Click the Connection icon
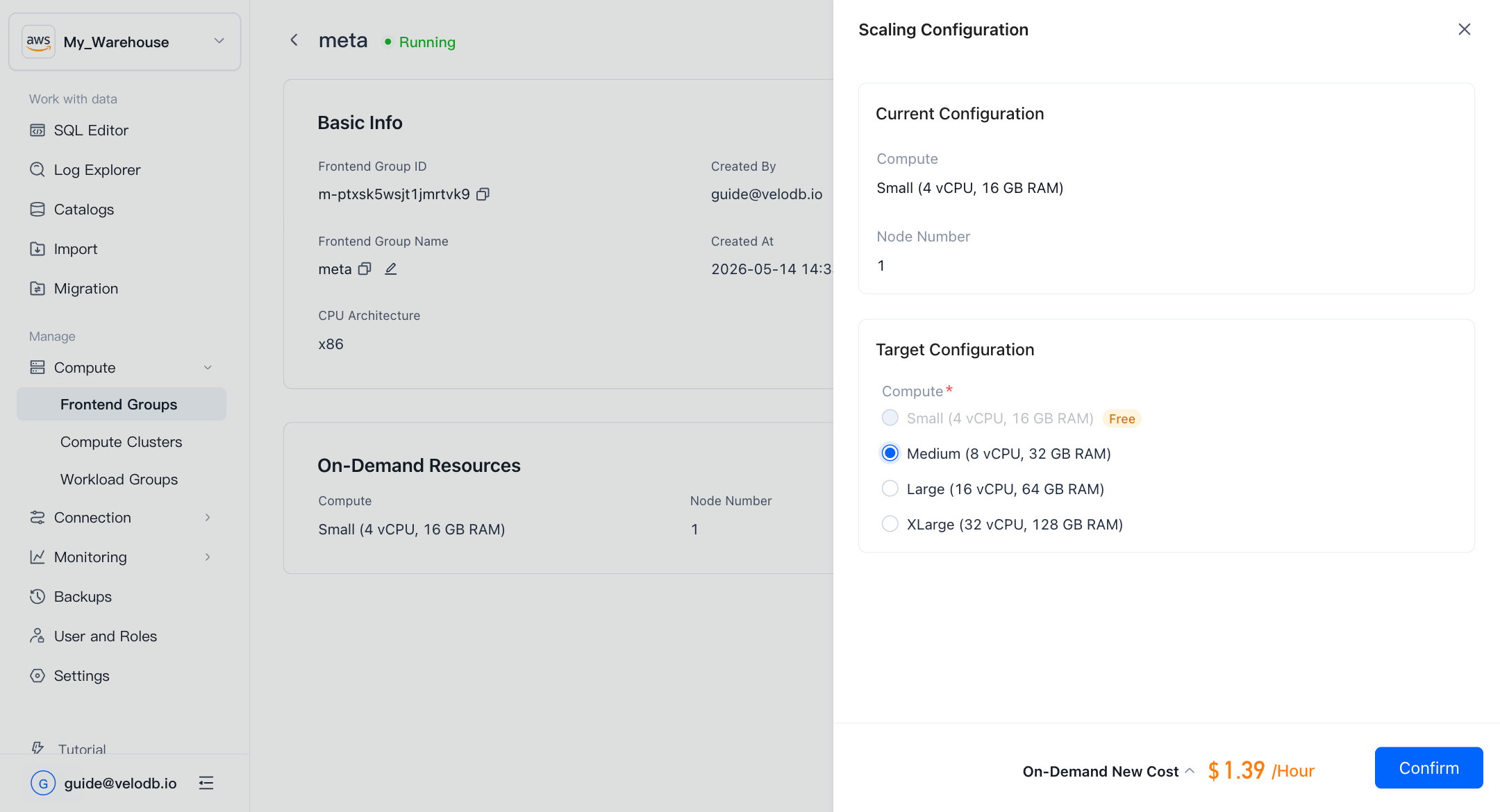 pyautogui.click(x=37, y=518)
